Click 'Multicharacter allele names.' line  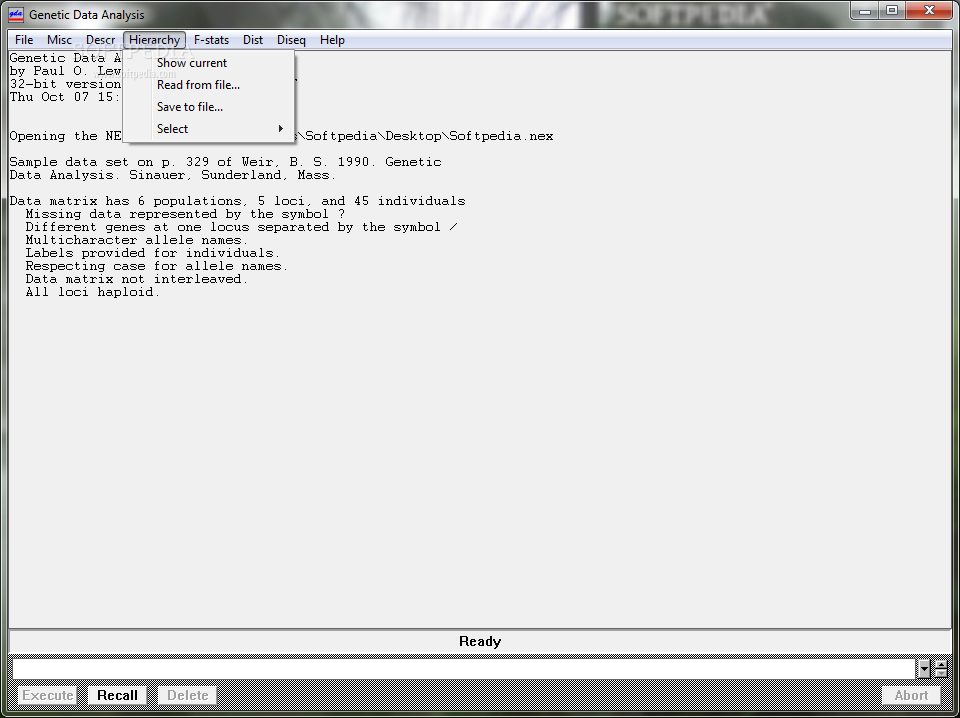137,240
